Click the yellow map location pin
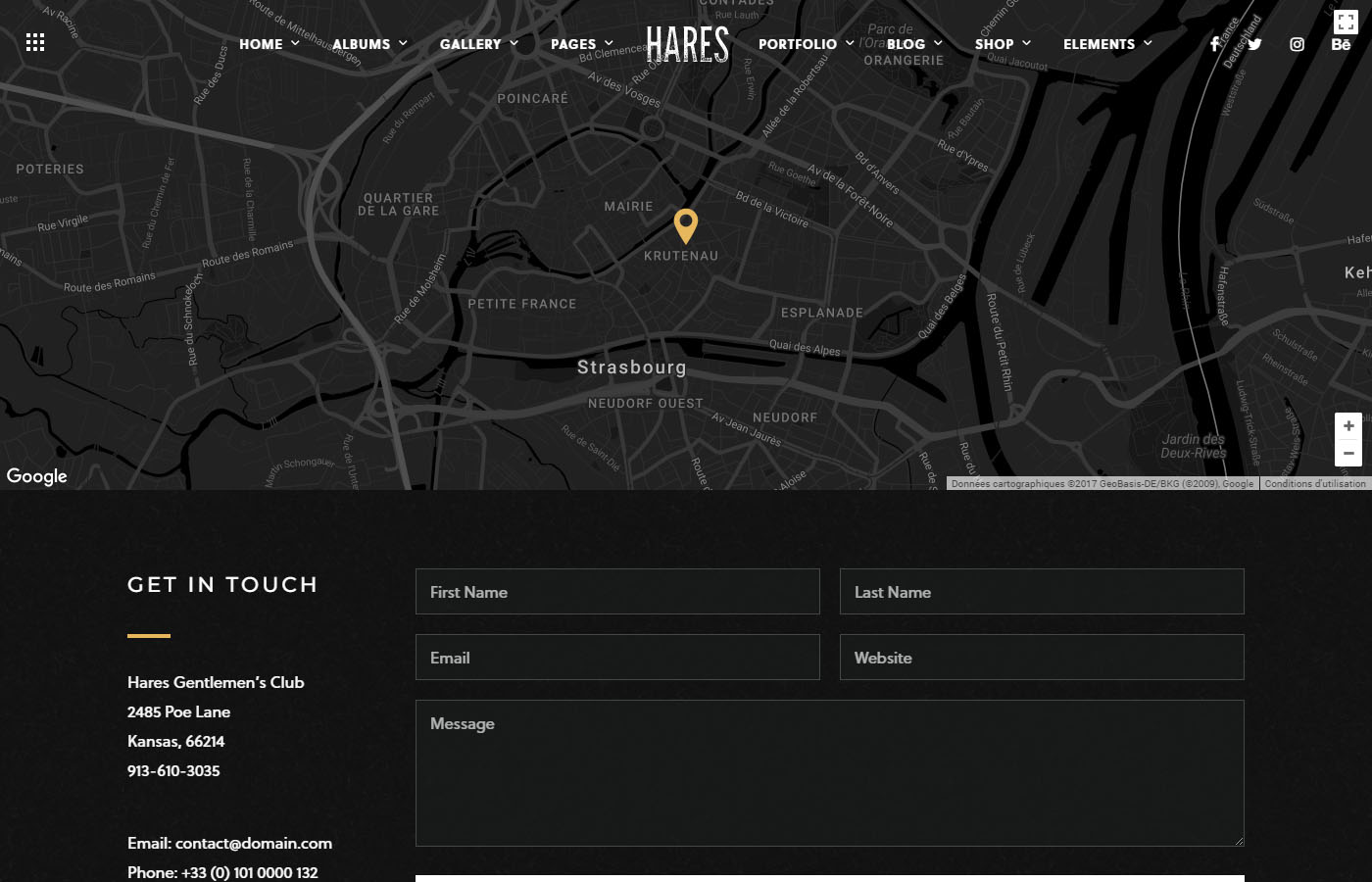 [x=686, y=225]
